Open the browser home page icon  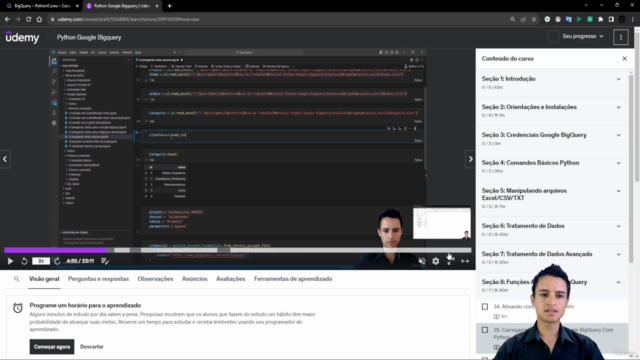[x=39, y=19]
